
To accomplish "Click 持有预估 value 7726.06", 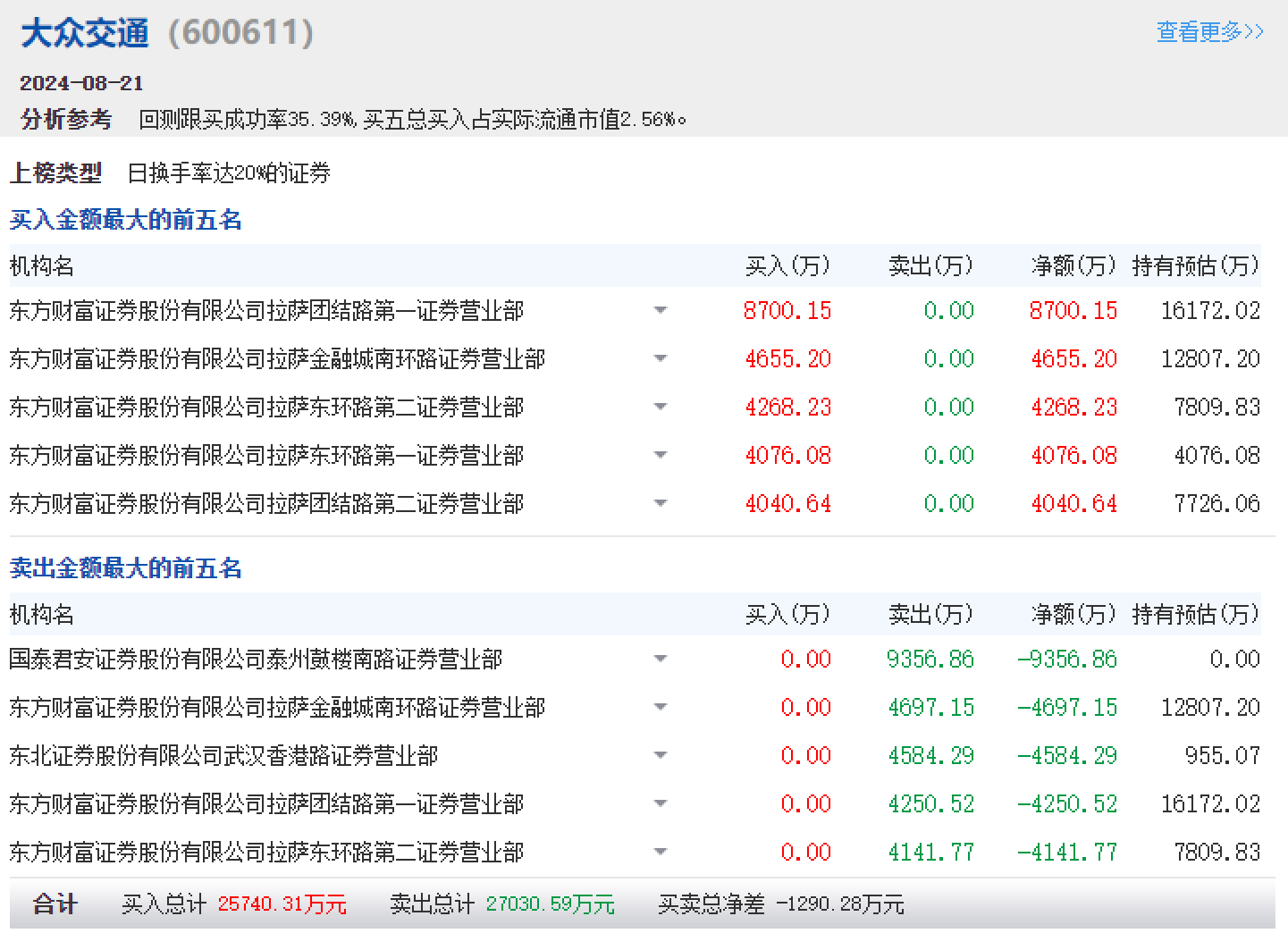I will [x=1217, y=504].
